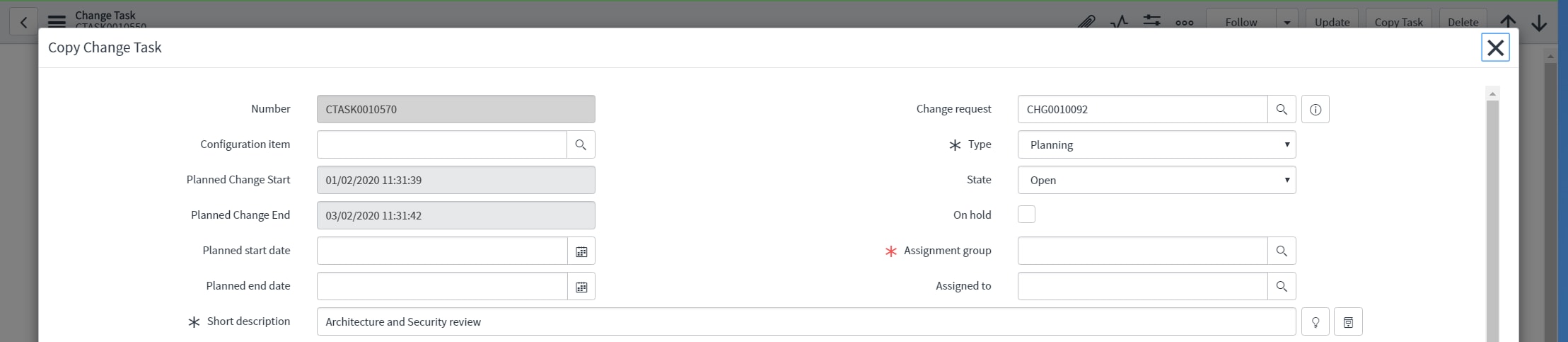The width and height of the screenshot is (1568, 342).
Task: Open the State dropdown showing Open
Action: click(x=1157, y=180)
